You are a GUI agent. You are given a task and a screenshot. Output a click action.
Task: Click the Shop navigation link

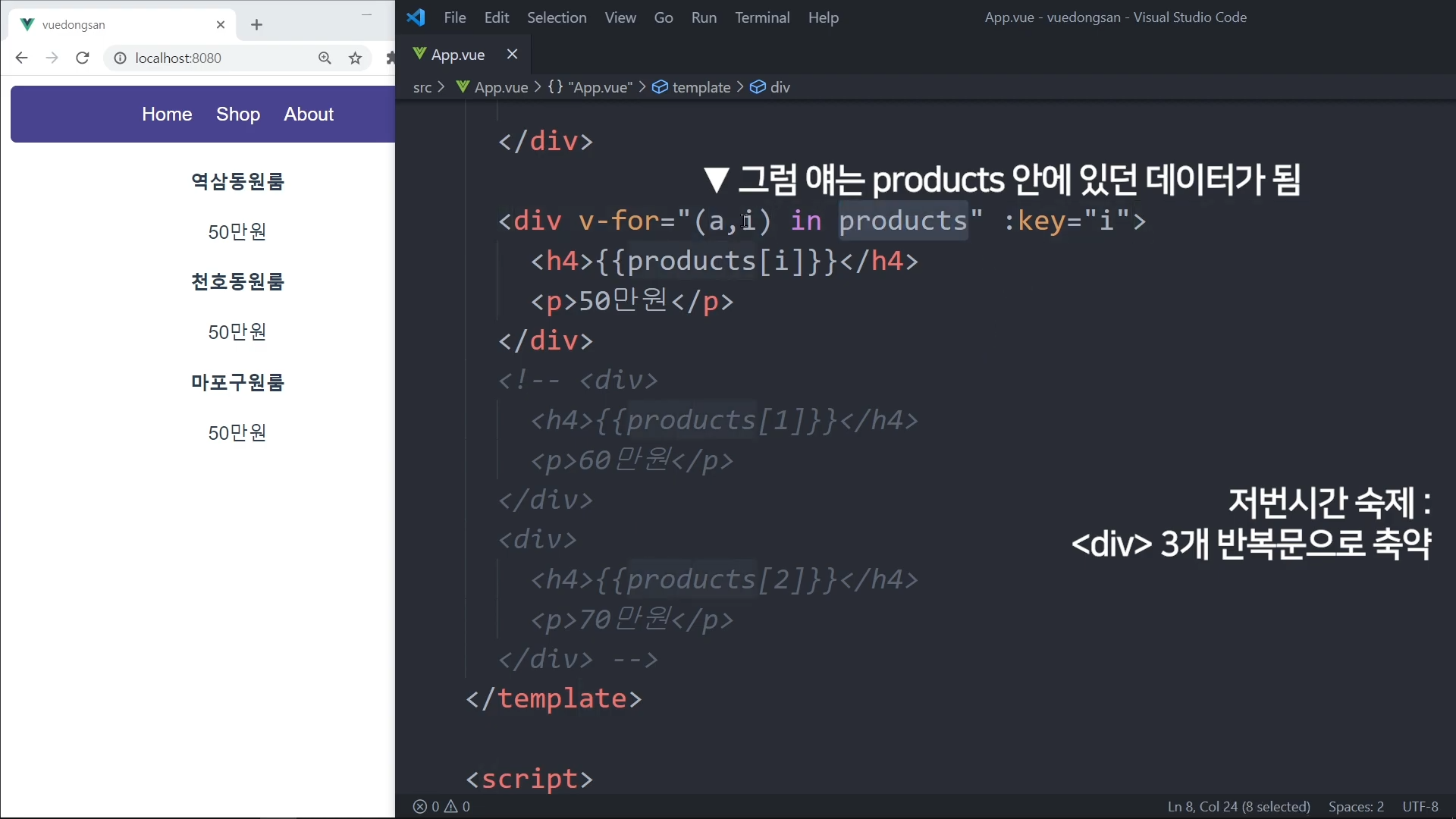coord(237,115)
